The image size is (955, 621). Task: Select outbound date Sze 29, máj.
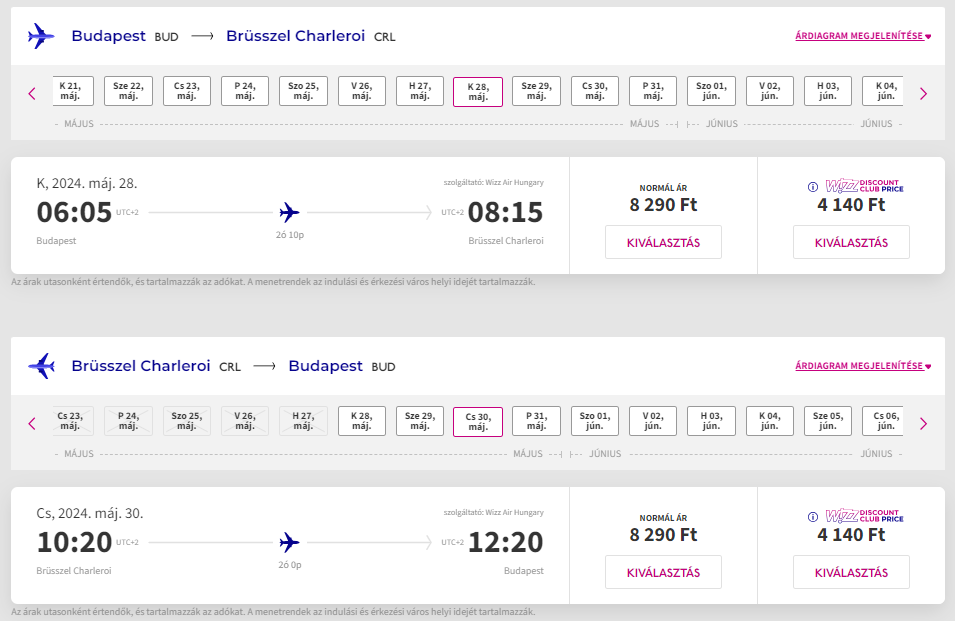(x=537, y=91)
